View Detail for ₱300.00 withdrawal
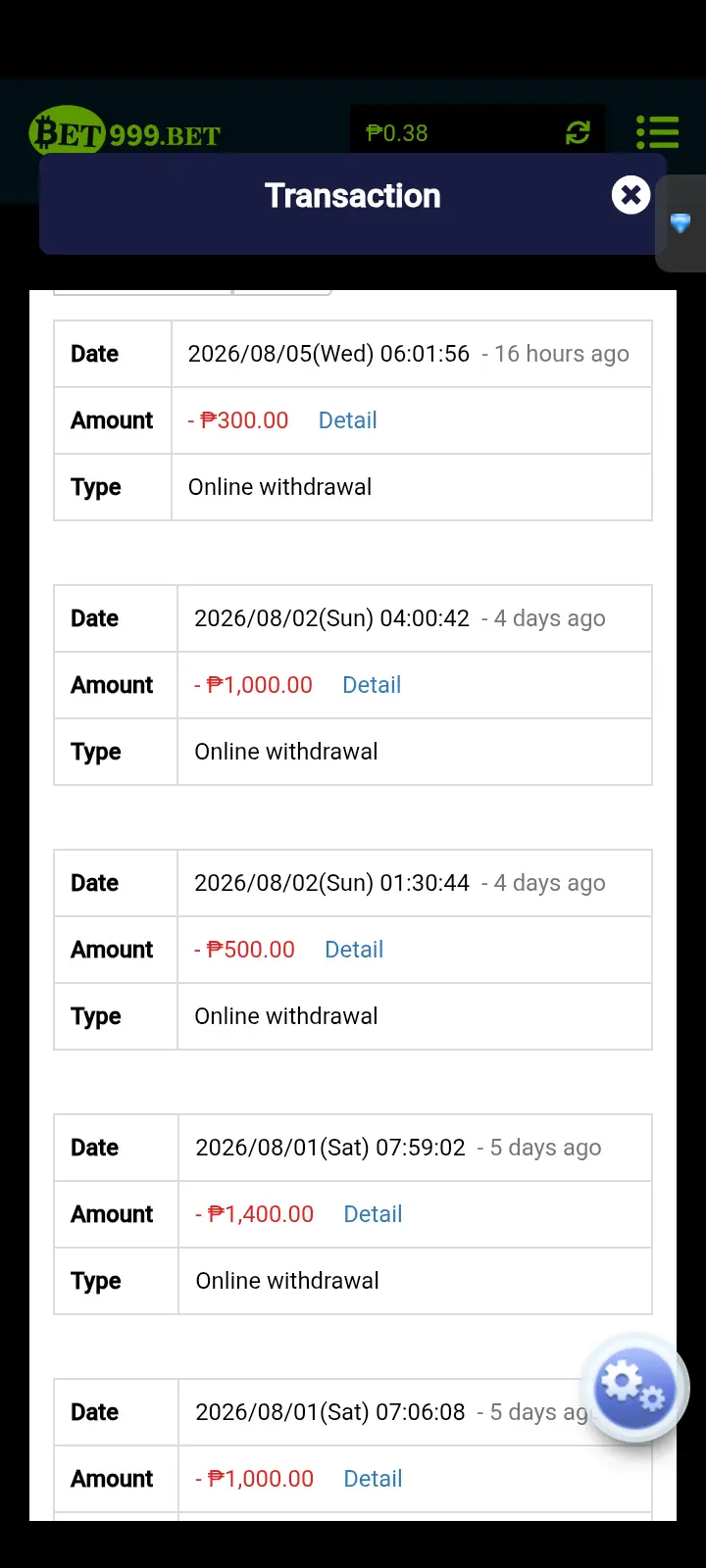The width and height of the screenshot is (706, 1568). [x=347, y=420]
